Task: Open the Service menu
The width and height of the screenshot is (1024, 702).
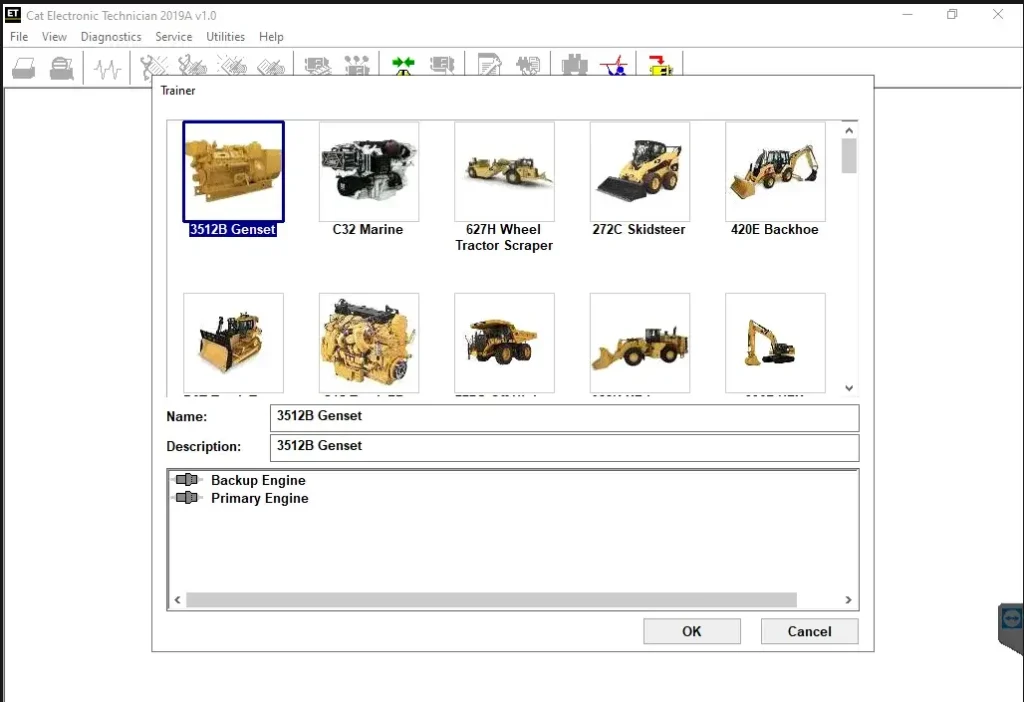Action: coord(173,37)
